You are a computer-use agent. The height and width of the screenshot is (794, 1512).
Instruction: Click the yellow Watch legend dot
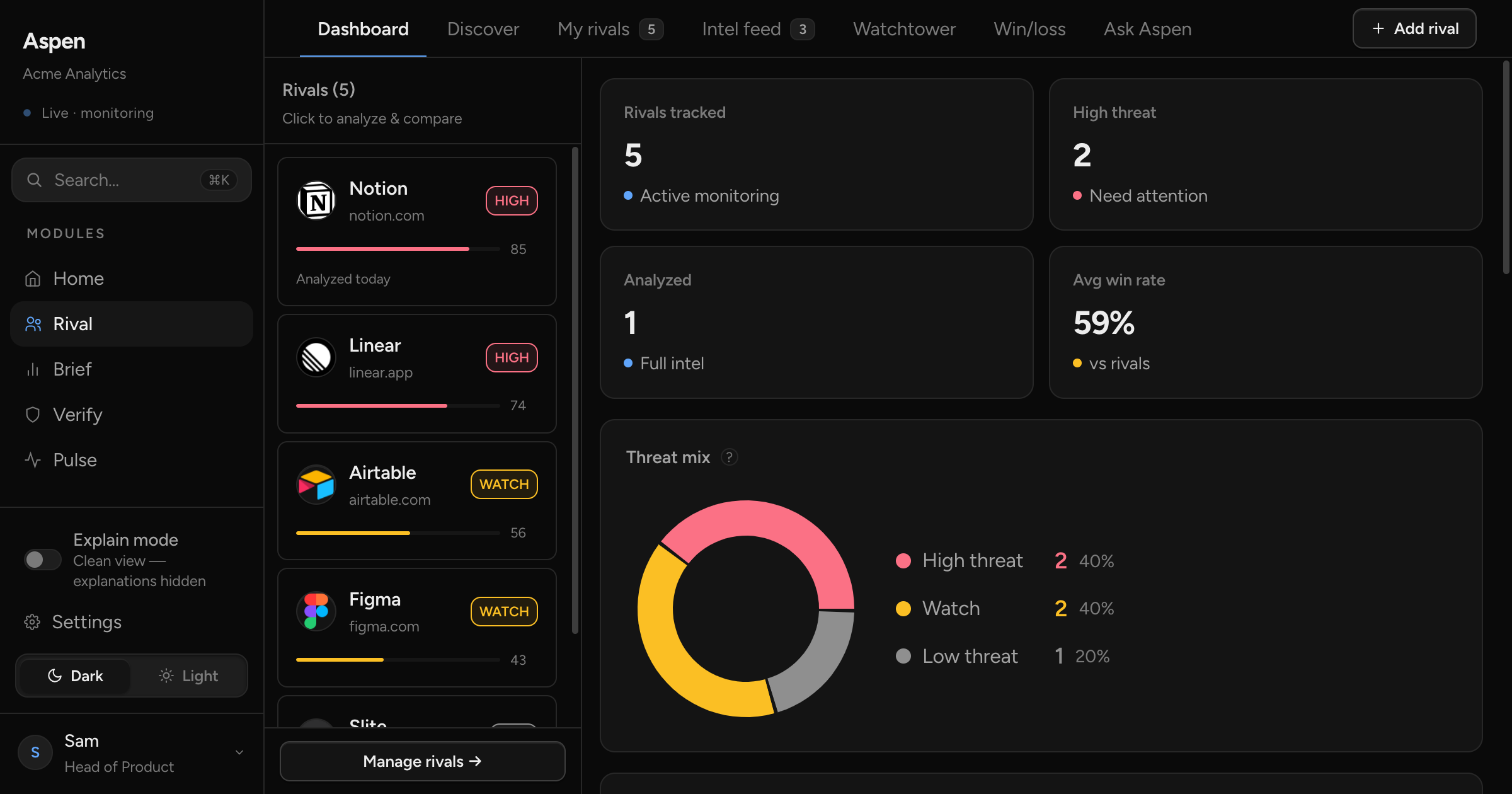click(903, 609)
